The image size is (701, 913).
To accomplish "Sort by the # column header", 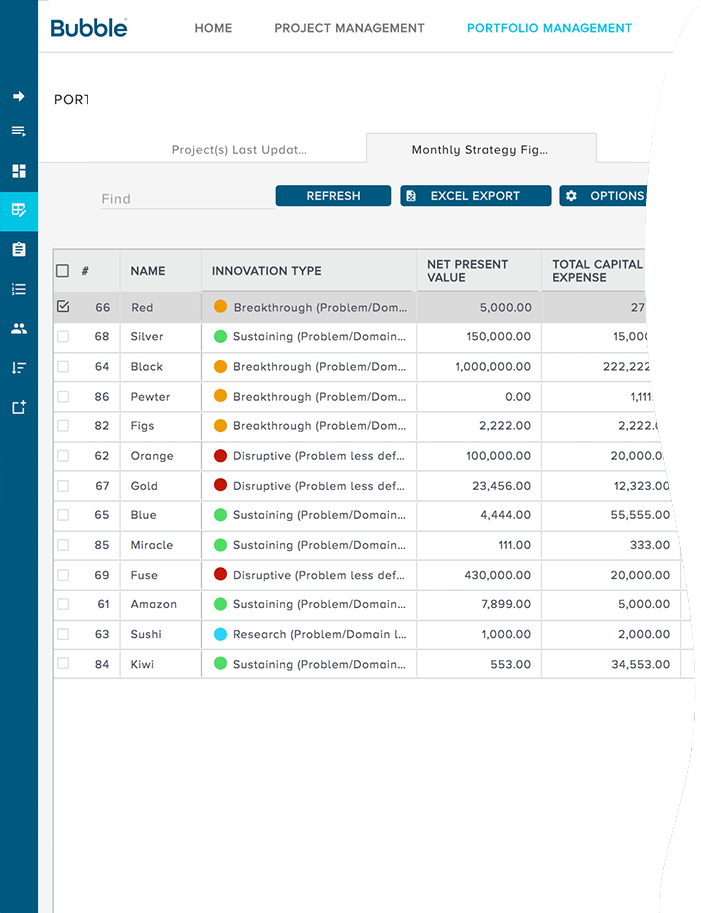I will [x=85, y=271].
